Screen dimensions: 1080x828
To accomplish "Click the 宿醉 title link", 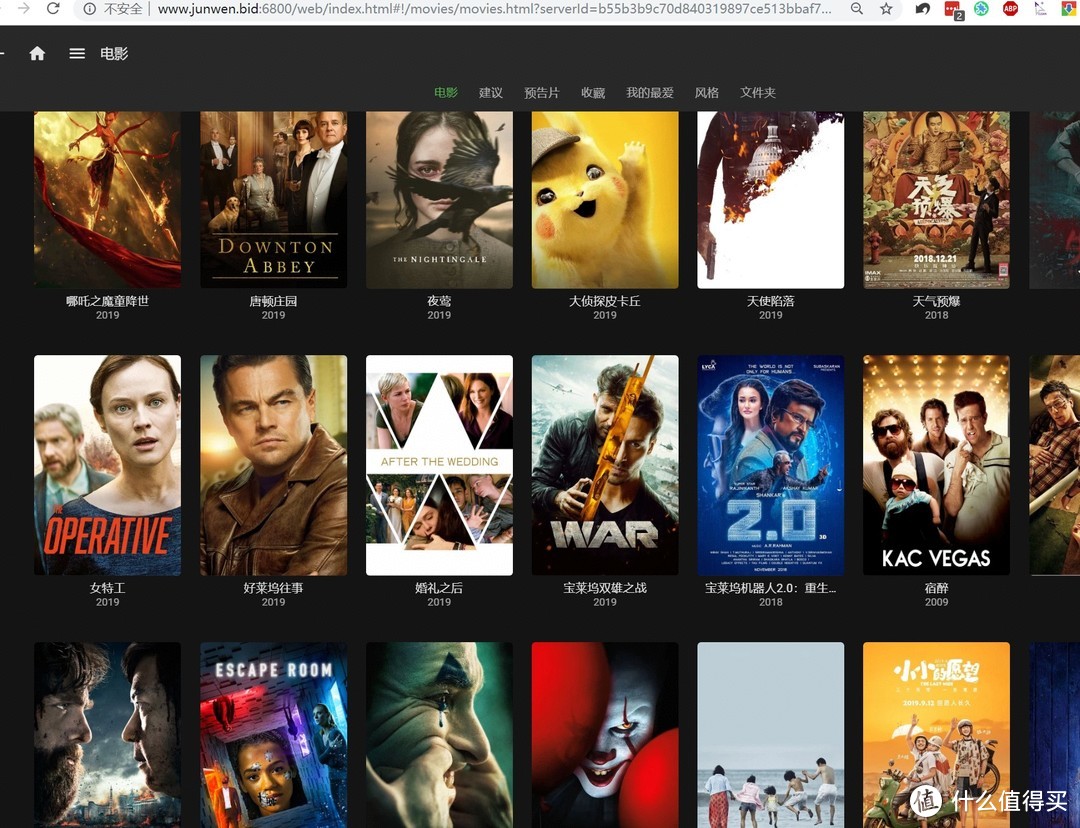I will [937, 588].
